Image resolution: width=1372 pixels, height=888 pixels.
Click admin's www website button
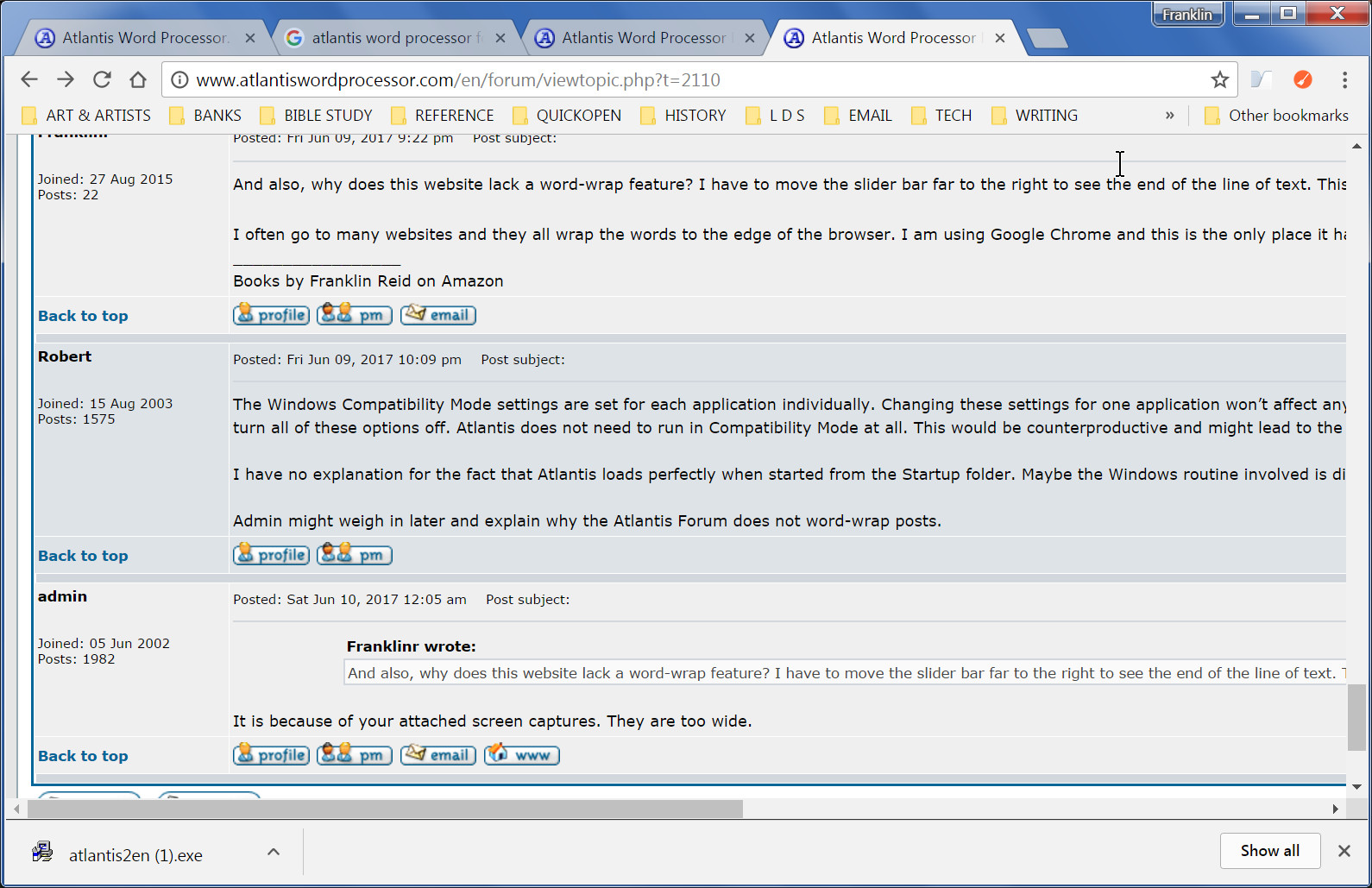click(x=521, y=755)
